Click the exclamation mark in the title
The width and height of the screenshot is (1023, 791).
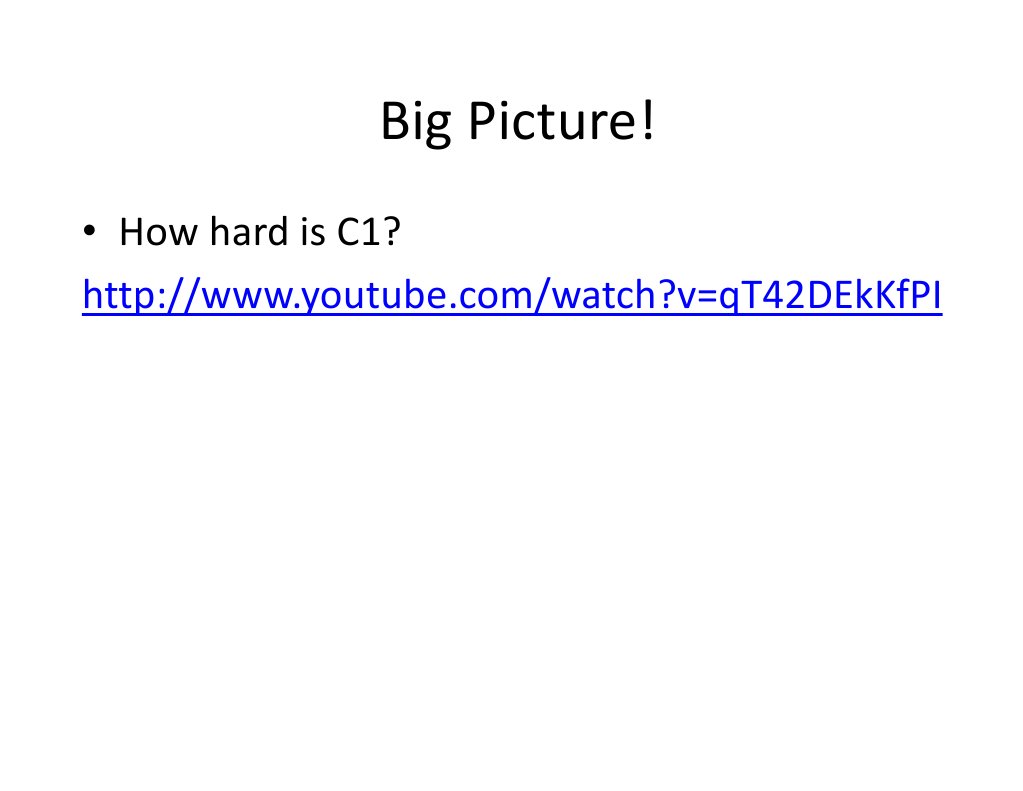tap(647, 121)
